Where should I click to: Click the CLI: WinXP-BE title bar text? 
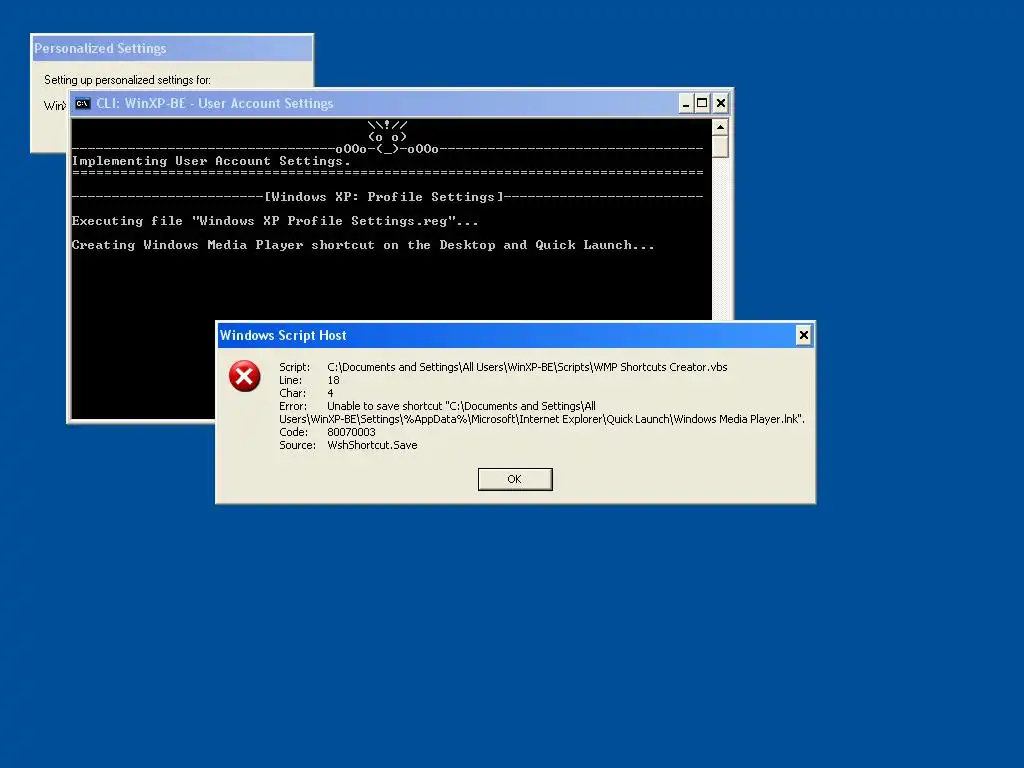coord(215,103)
